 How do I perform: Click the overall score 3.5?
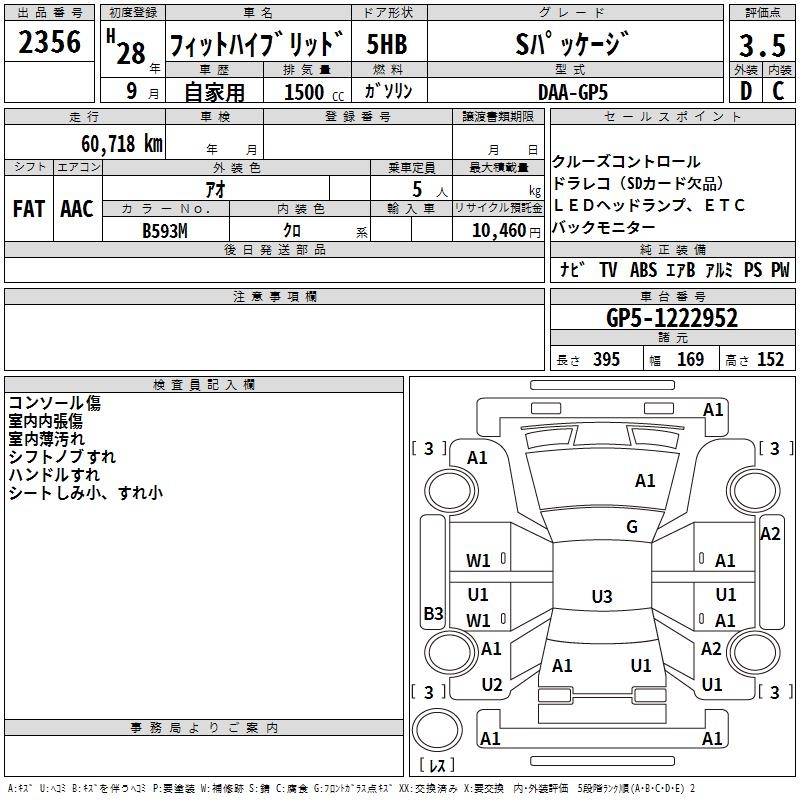(x=762, y=45)
